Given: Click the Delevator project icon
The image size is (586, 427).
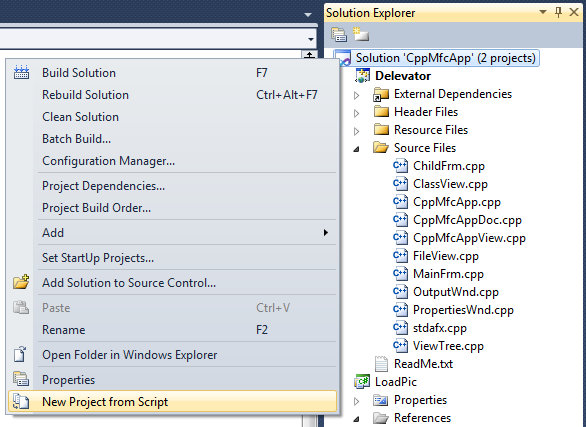Looking at the screenshot, I should [x=363, y=76].
